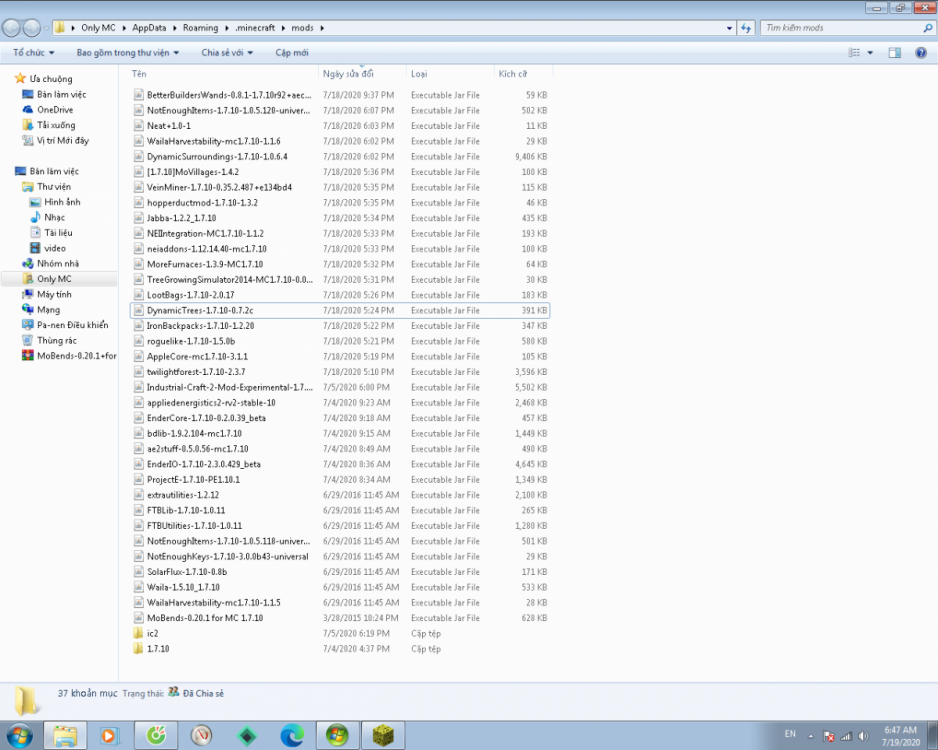The width and height of the screenshot is (938, 750).
Task: Select Hình ảnh library
Action: [62, 202]
